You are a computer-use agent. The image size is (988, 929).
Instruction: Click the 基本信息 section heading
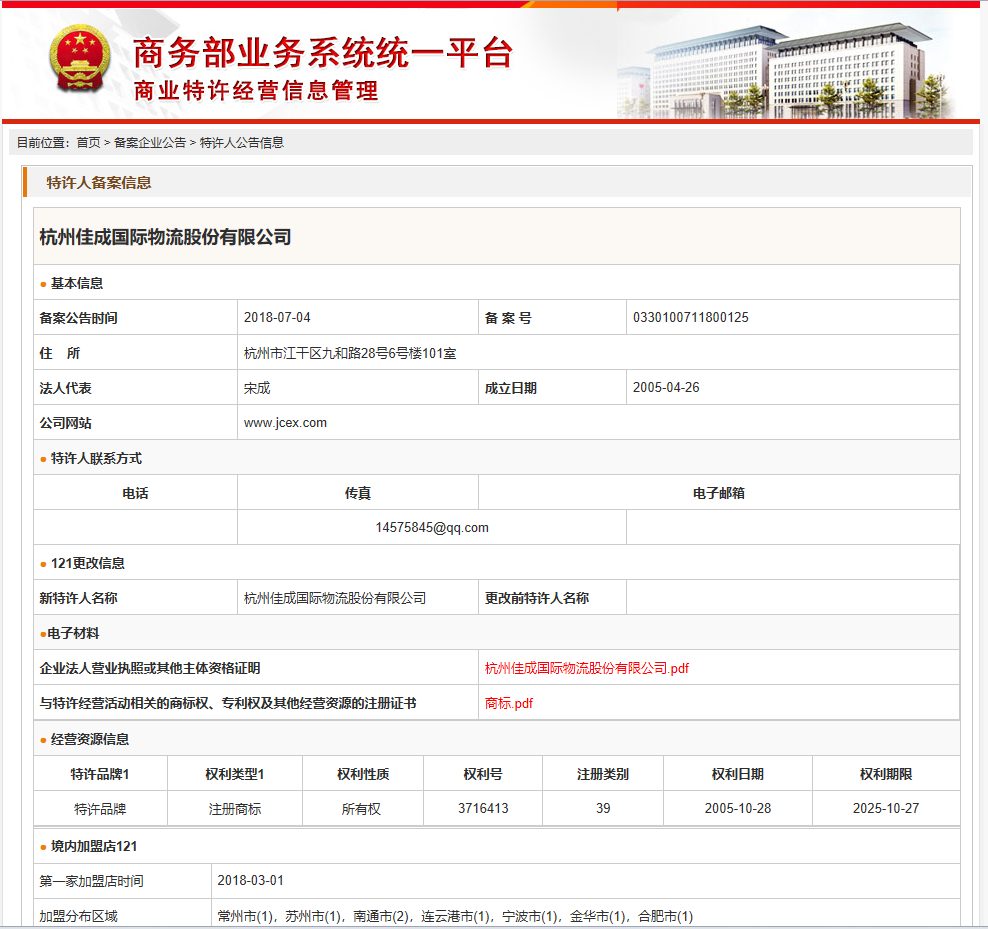[77, 284]
